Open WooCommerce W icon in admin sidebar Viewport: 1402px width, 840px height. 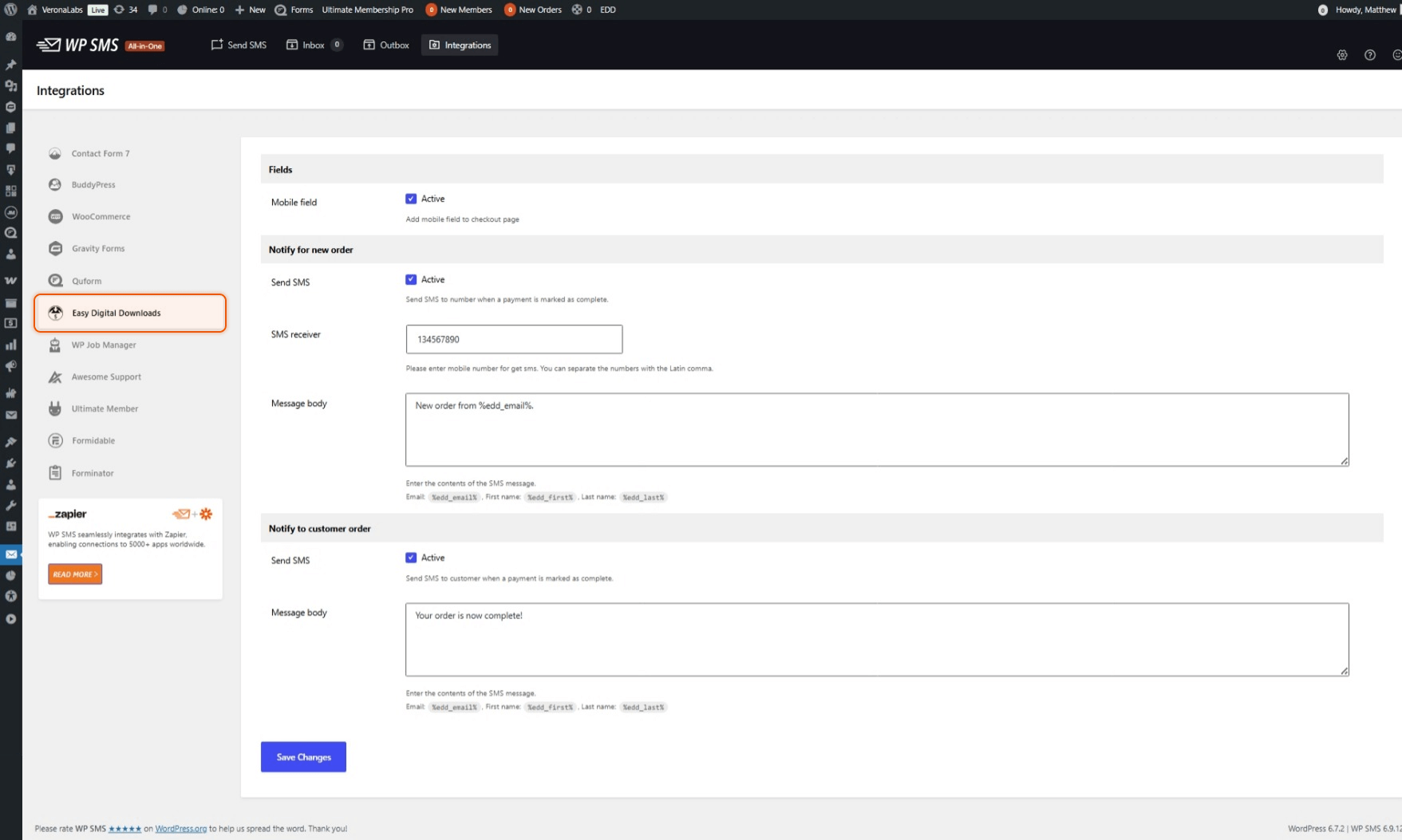[11, 281]
